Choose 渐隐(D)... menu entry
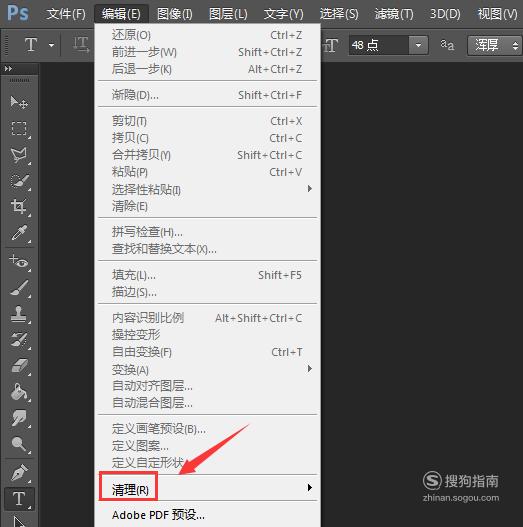This screenshot has height=527, width=523. coord(208,95)
